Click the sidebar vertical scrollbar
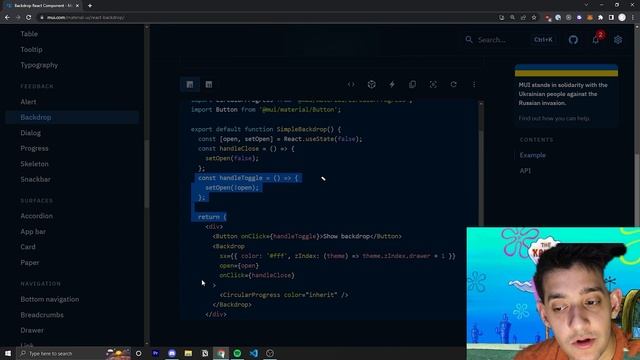640x360 pixels. coord(147,173)
